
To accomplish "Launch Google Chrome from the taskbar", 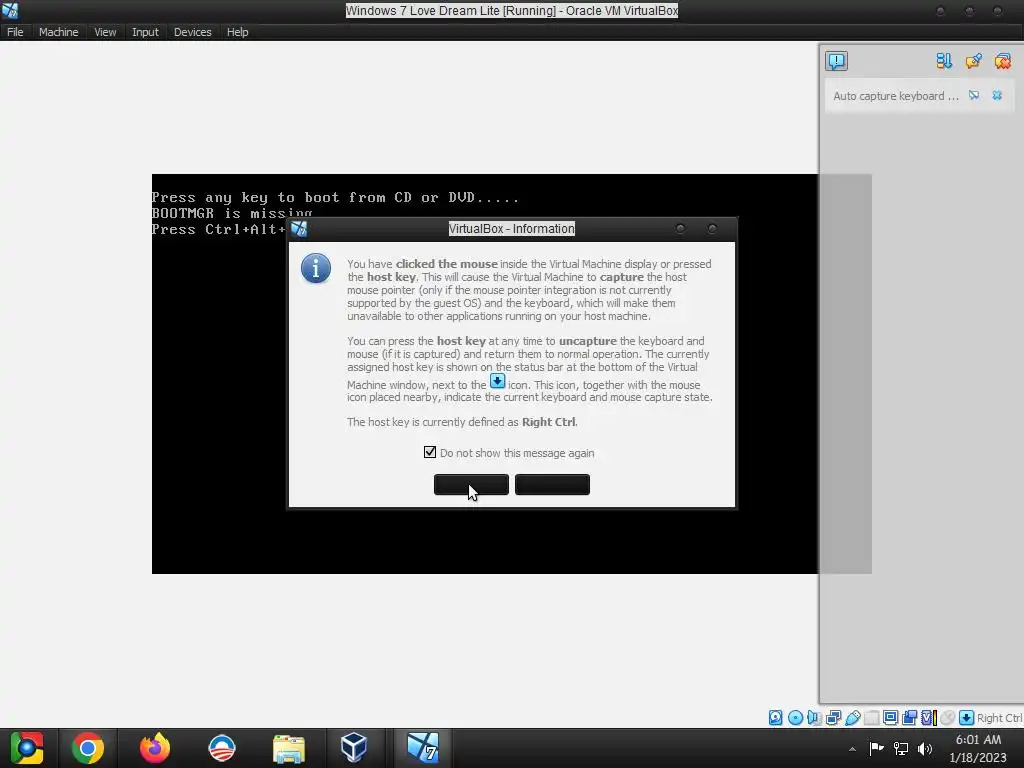I will 88,748.
